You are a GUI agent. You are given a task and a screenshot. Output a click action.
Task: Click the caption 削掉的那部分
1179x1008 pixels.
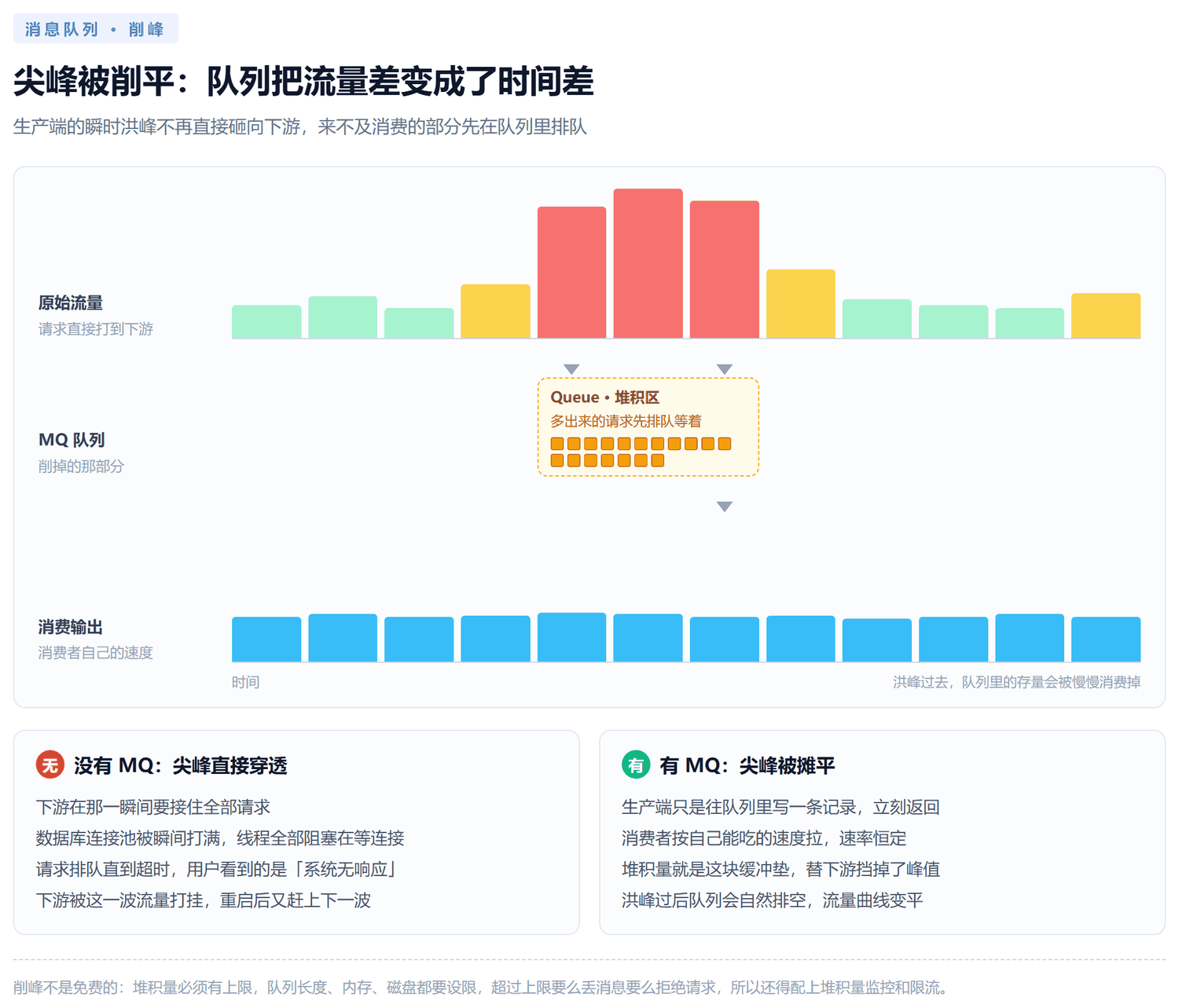click(x=81, y=467)
